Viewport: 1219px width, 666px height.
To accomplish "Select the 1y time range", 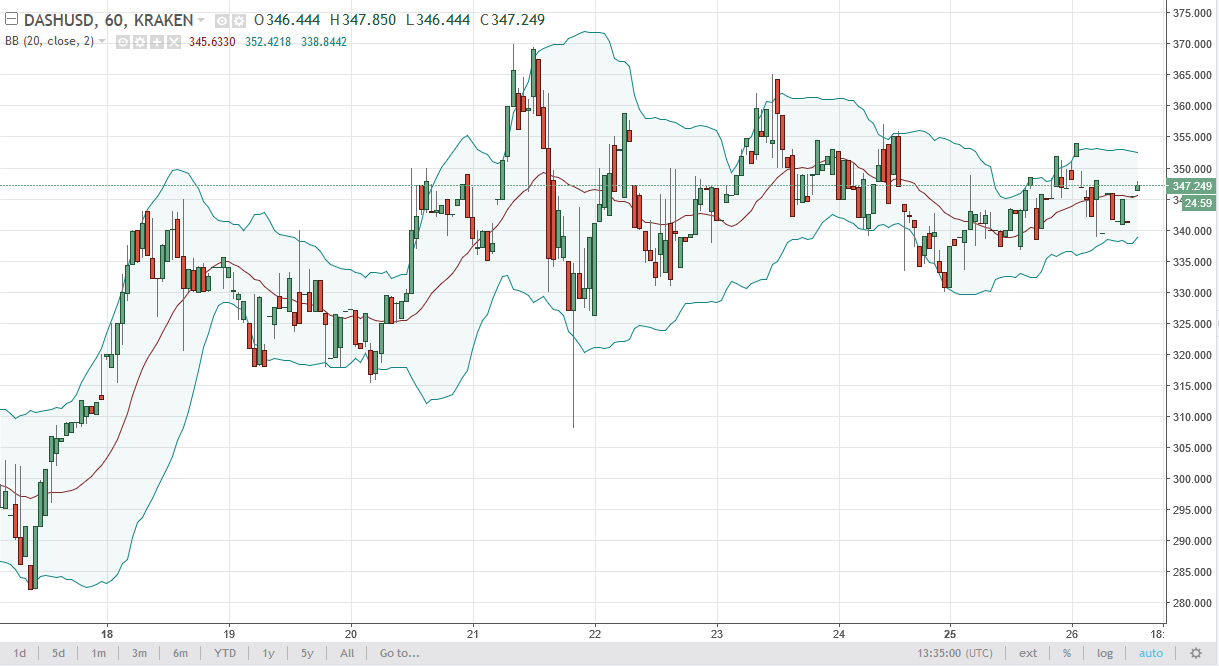I will pyautogui.click(x=268, y=653).
